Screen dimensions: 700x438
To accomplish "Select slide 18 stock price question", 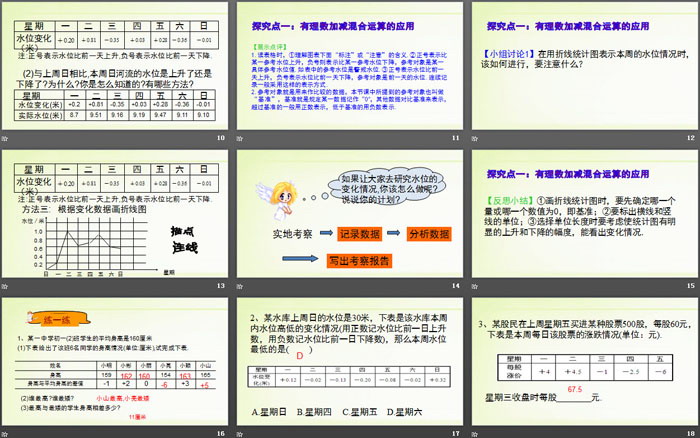I will click(x=585, y=361).
